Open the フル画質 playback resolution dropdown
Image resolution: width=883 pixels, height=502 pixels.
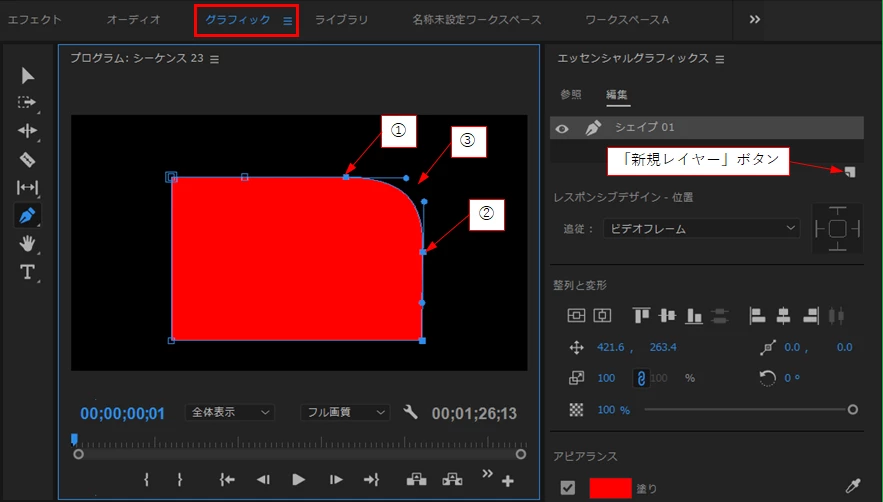[345, 412]
